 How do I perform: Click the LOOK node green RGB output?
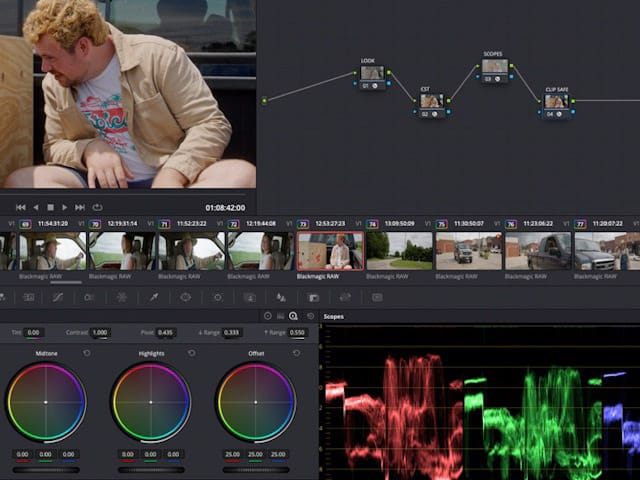tap(389, 73)
